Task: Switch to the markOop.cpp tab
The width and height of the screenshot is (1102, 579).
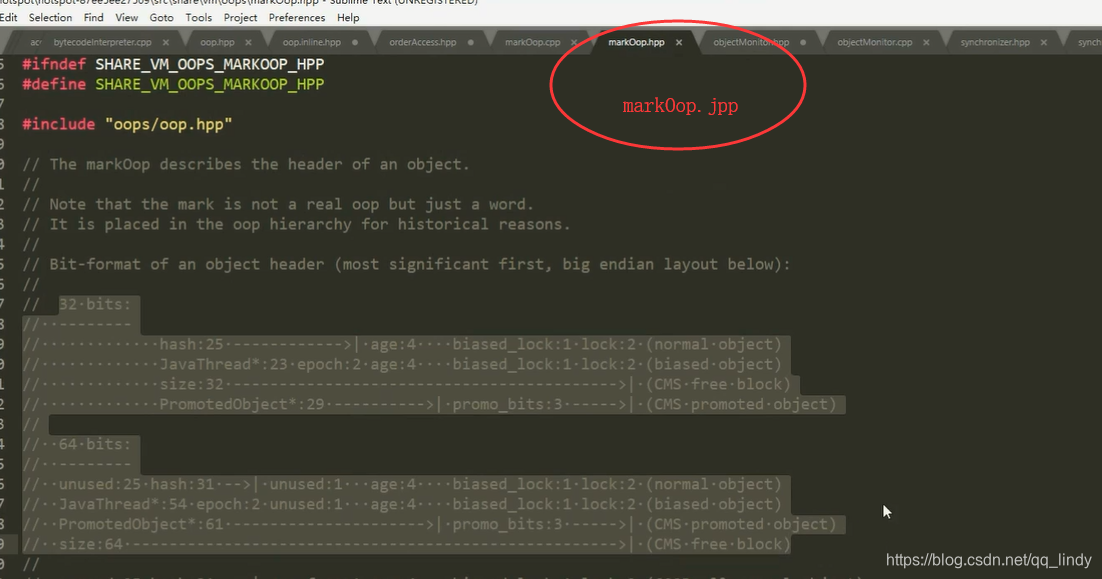Action: coord(533,43)
